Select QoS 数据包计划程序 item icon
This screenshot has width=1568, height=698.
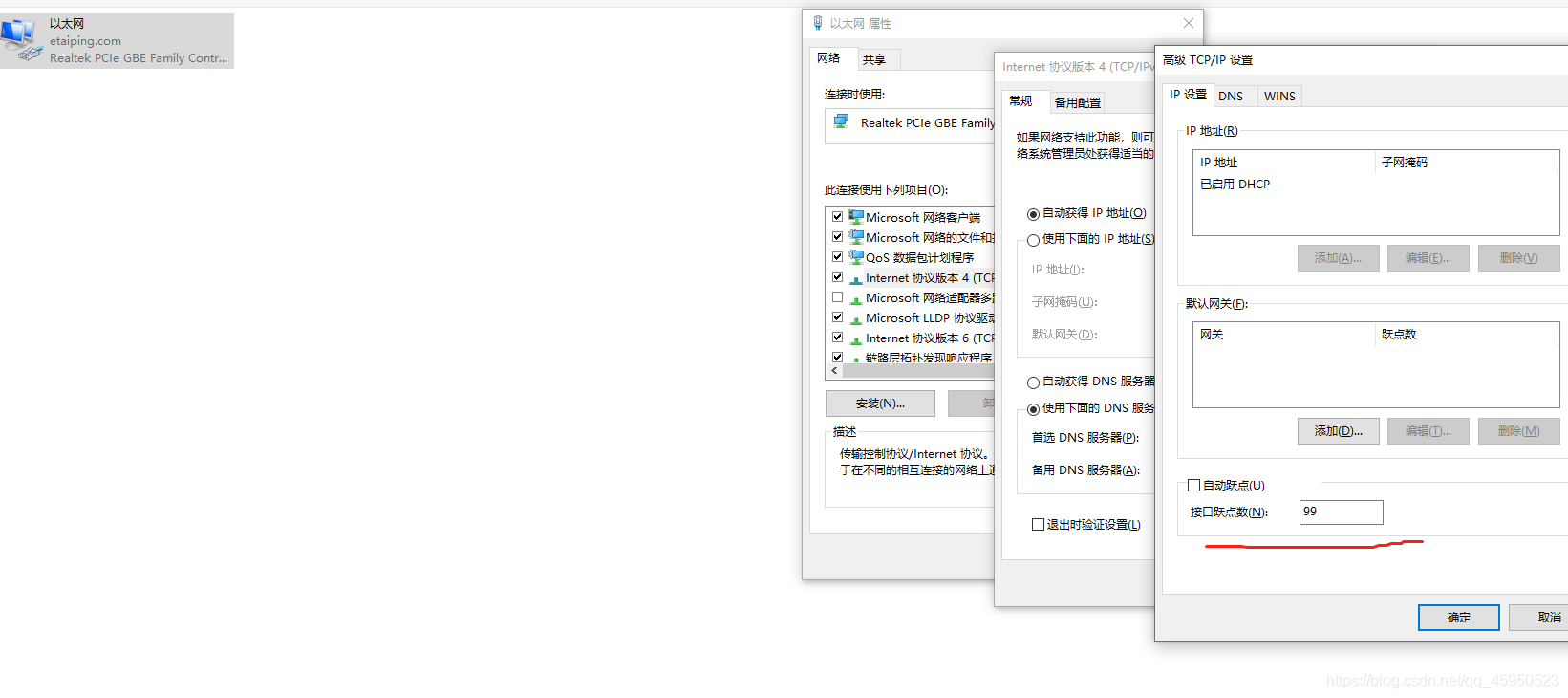click(x=856, y=257)
